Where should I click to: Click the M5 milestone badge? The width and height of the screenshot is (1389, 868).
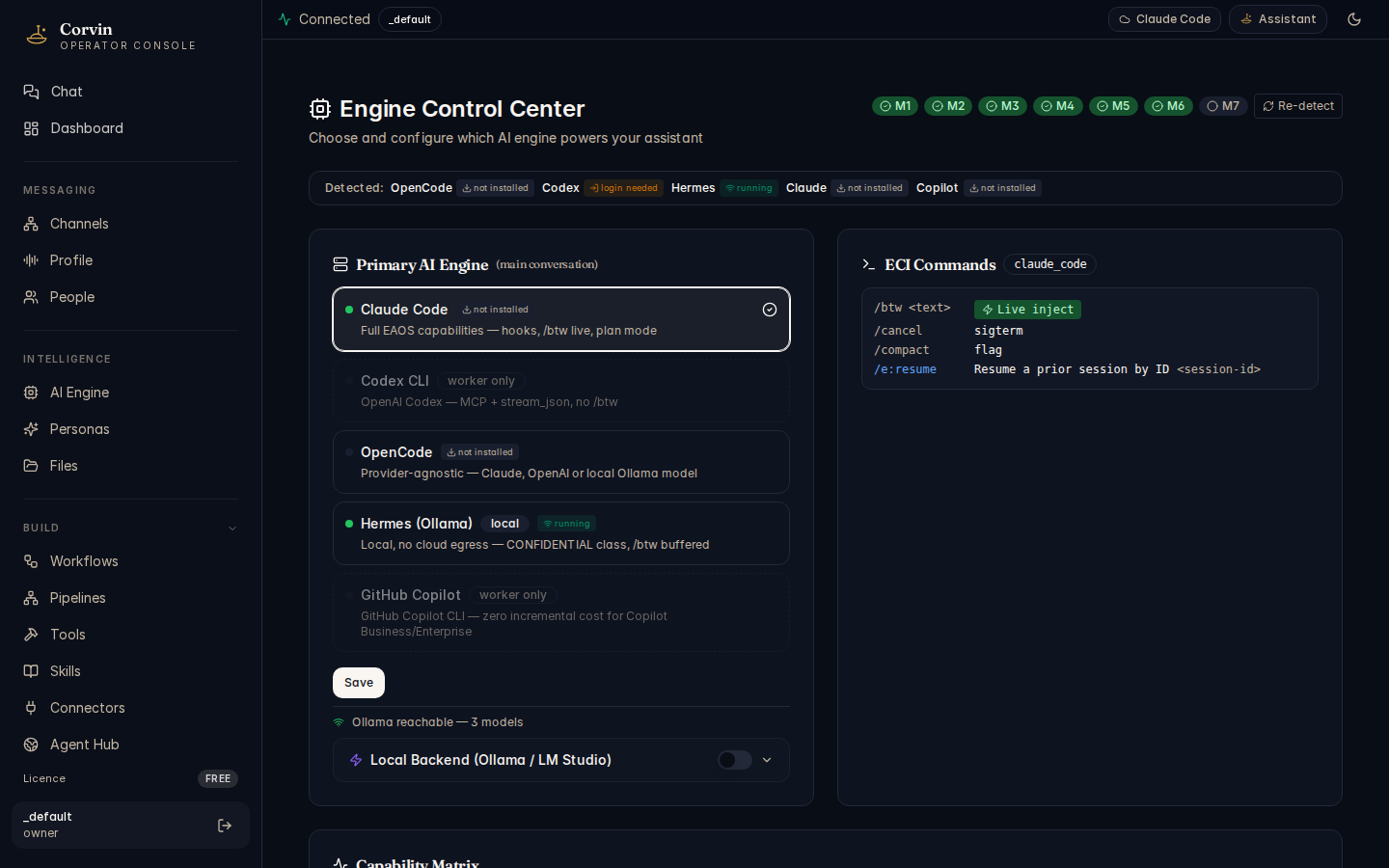(1113, 106)
